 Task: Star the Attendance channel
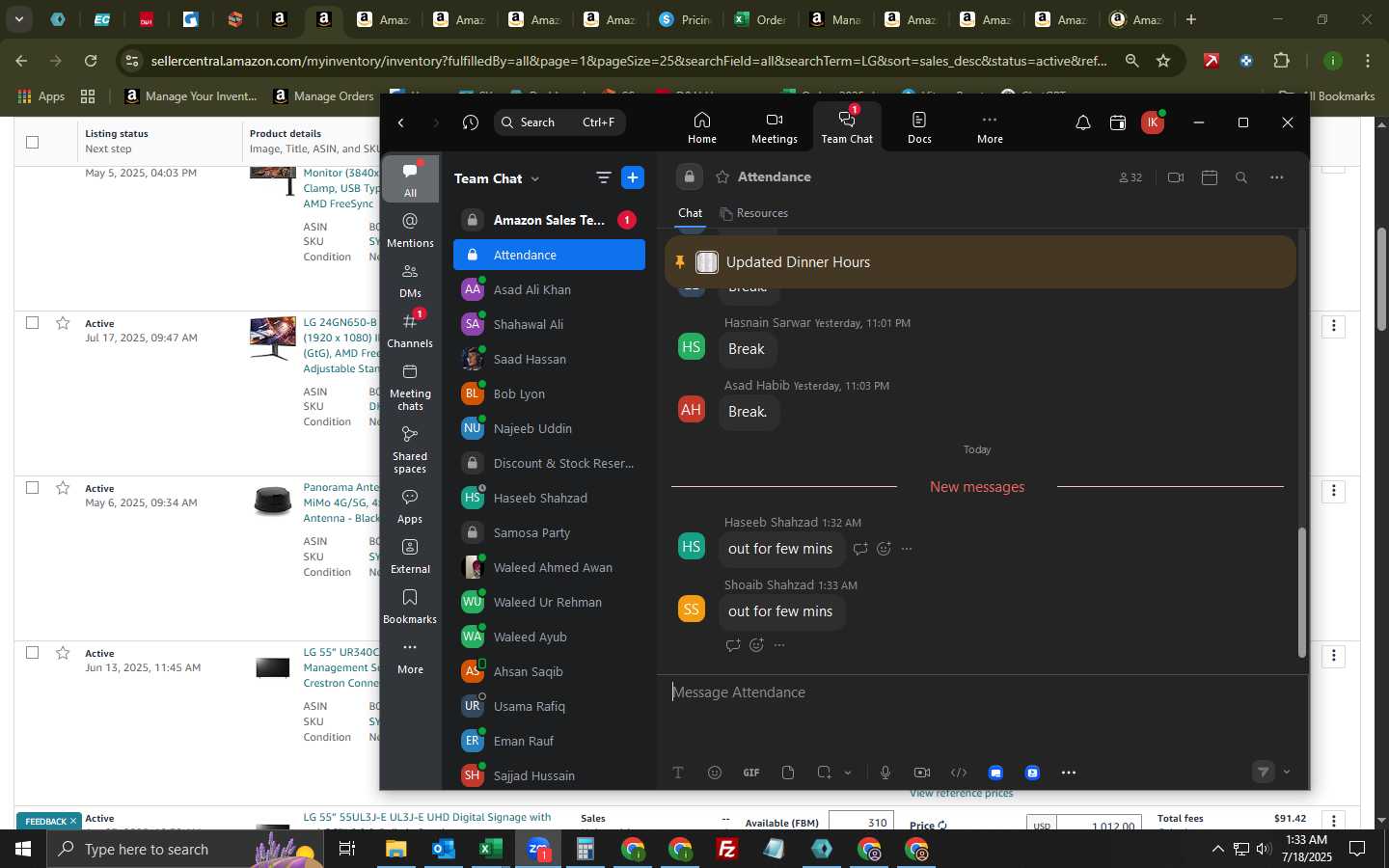click(722, 177)
